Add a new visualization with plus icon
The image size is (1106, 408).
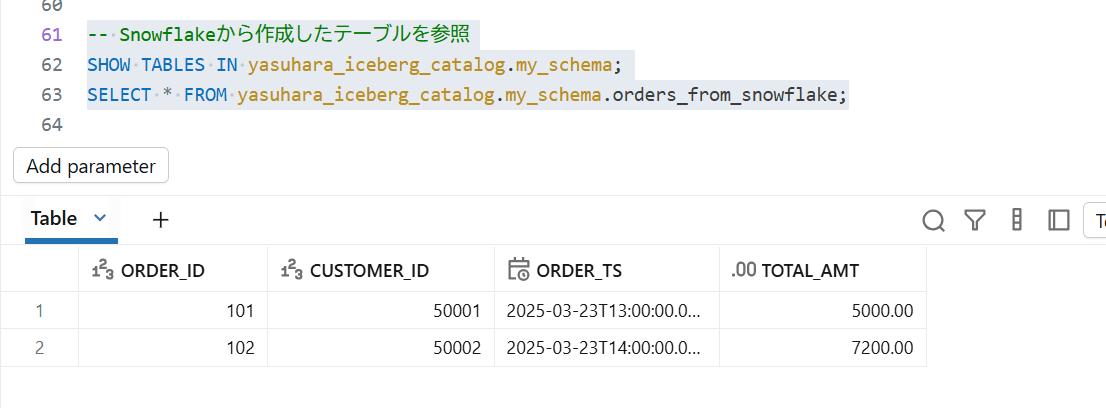[x=161, y=219]
